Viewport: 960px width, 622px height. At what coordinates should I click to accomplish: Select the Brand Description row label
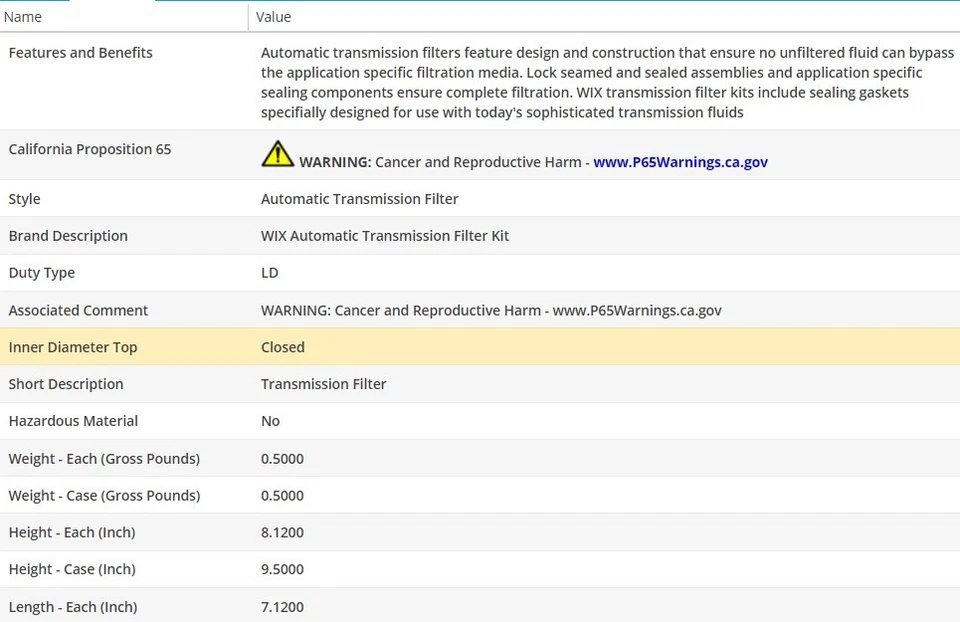[68, 236]
